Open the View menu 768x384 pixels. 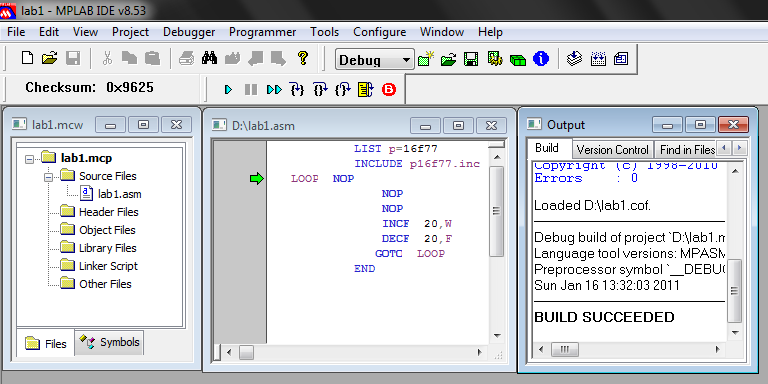coord(85,32)
